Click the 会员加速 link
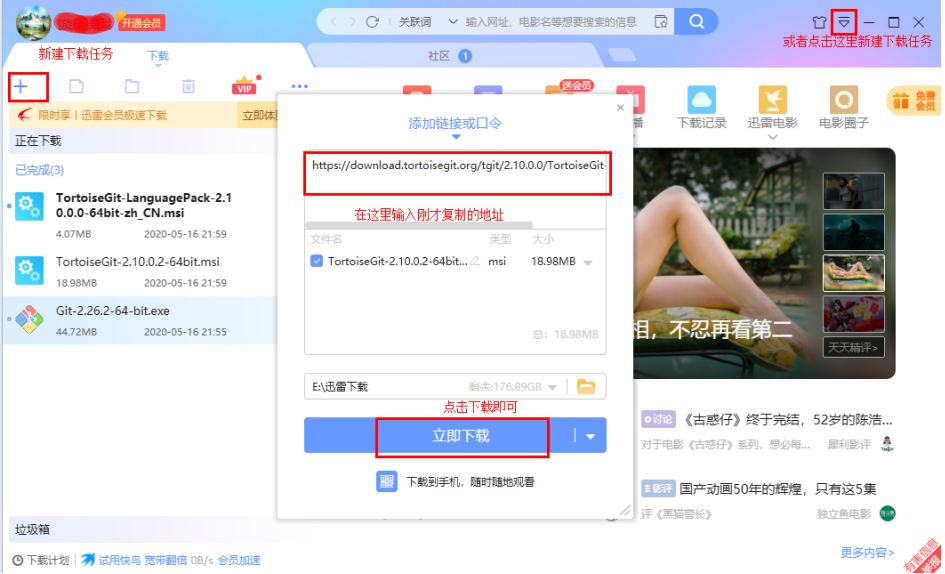Viewport: 945px width, 574px height. (x=239, y=560)
